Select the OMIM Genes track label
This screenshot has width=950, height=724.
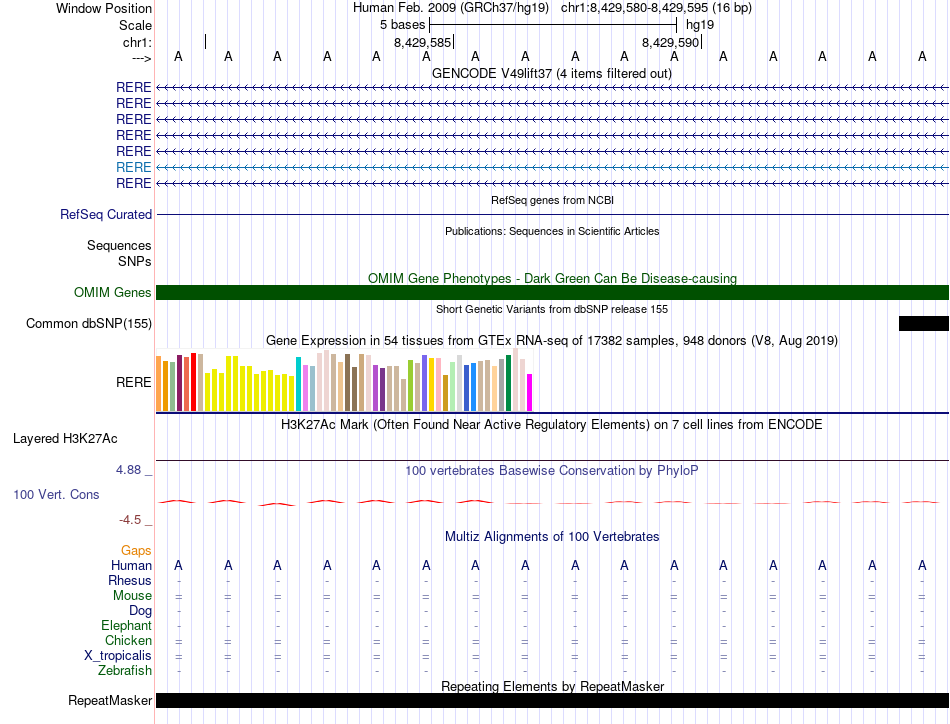coord(112,293)
